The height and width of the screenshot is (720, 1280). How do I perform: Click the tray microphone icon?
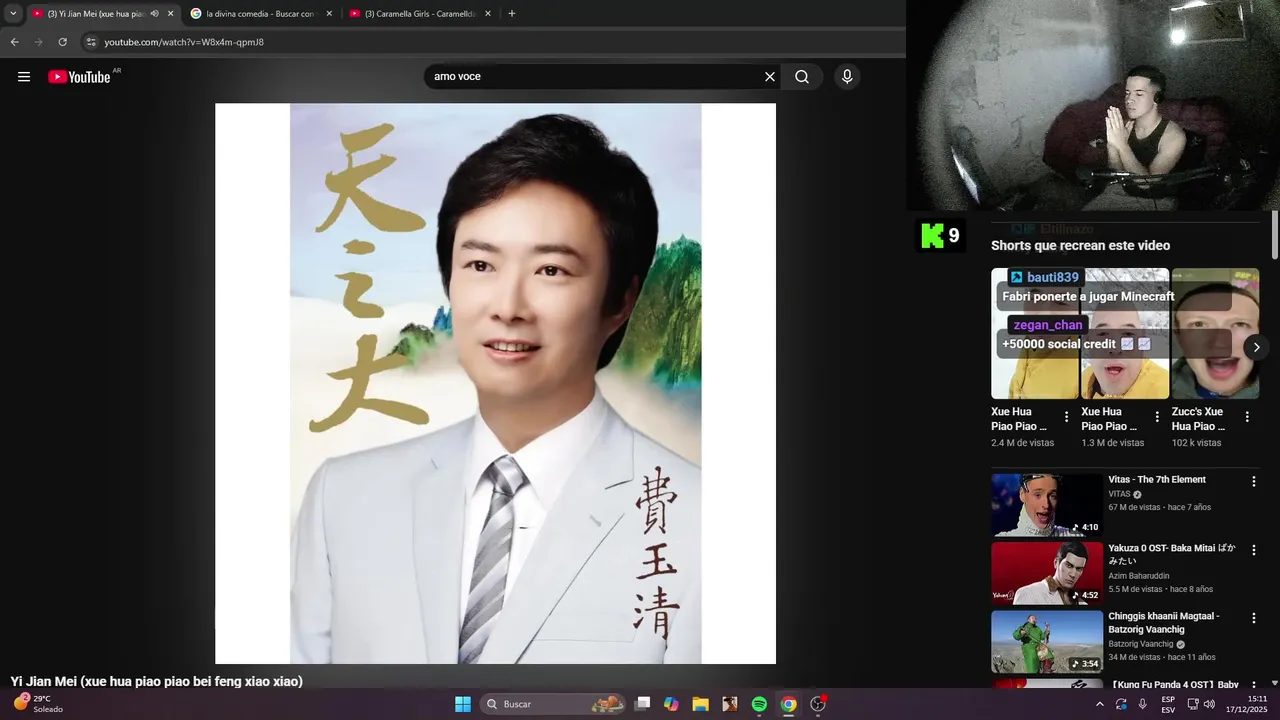coord(1142,704)
